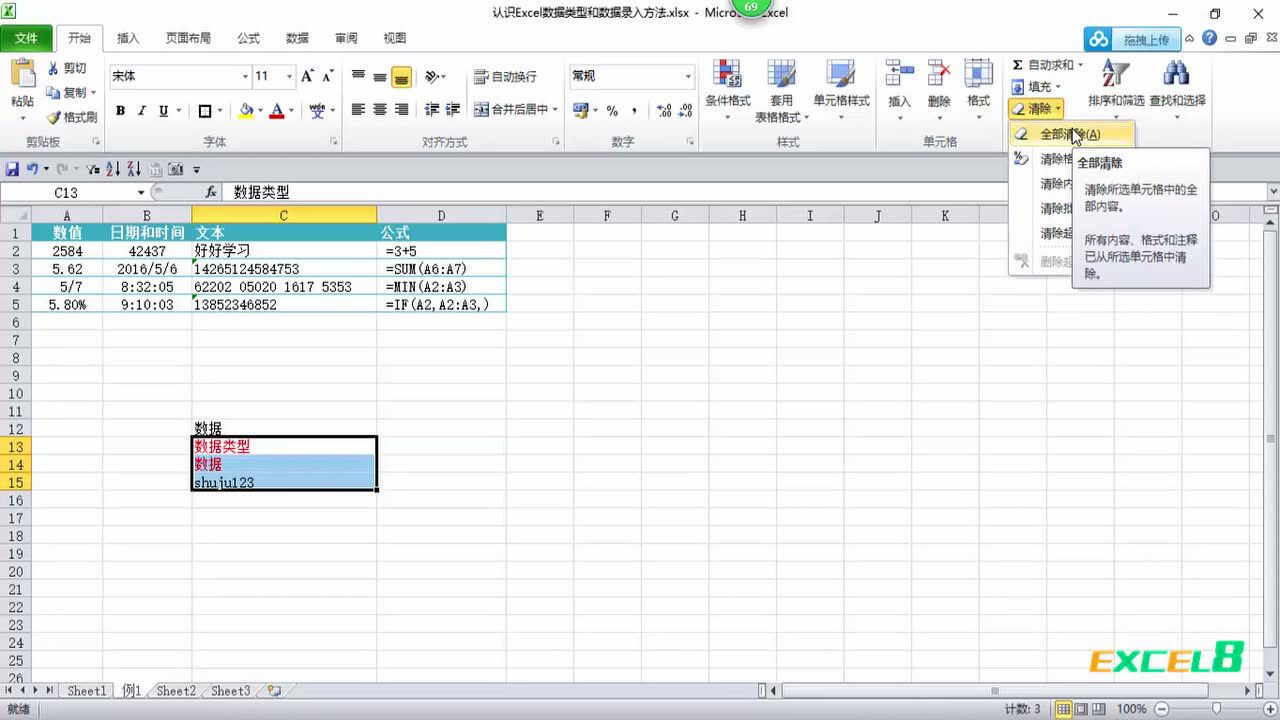
Task: Click the Insert cells (插入) icon
Action: tap(900, 74)
